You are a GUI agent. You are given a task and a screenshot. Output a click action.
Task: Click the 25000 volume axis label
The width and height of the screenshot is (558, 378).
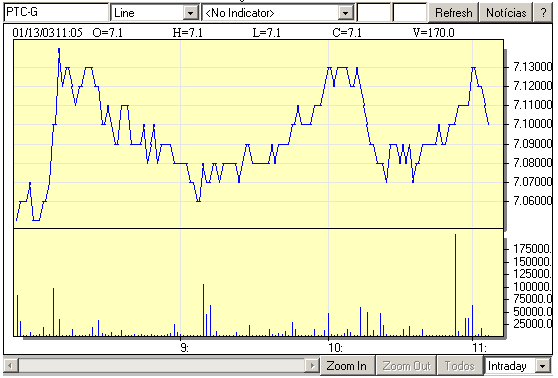click(532, 324)
